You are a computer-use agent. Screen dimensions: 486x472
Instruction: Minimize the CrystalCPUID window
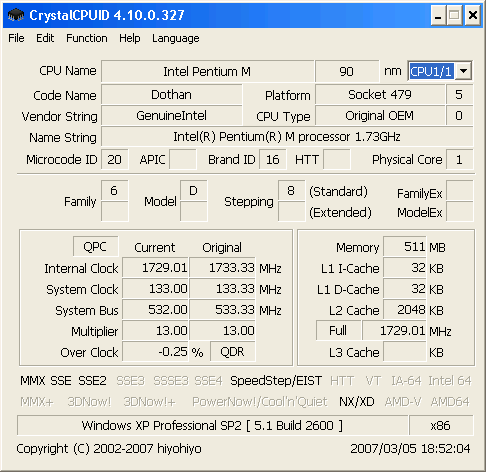[438, 15]
